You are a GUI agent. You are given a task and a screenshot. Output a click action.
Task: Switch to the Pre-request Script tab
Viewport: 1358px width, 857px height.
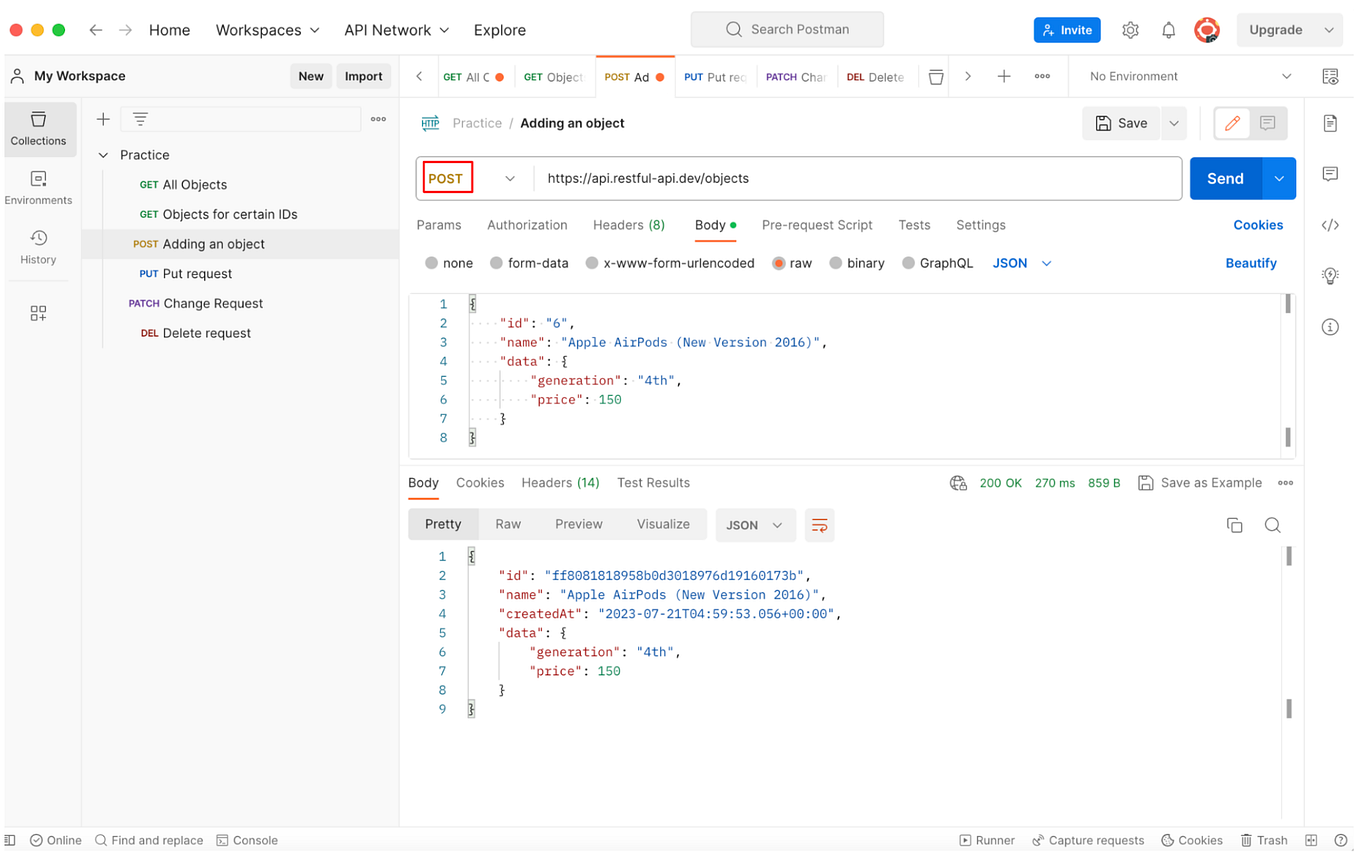pos(817,225)
